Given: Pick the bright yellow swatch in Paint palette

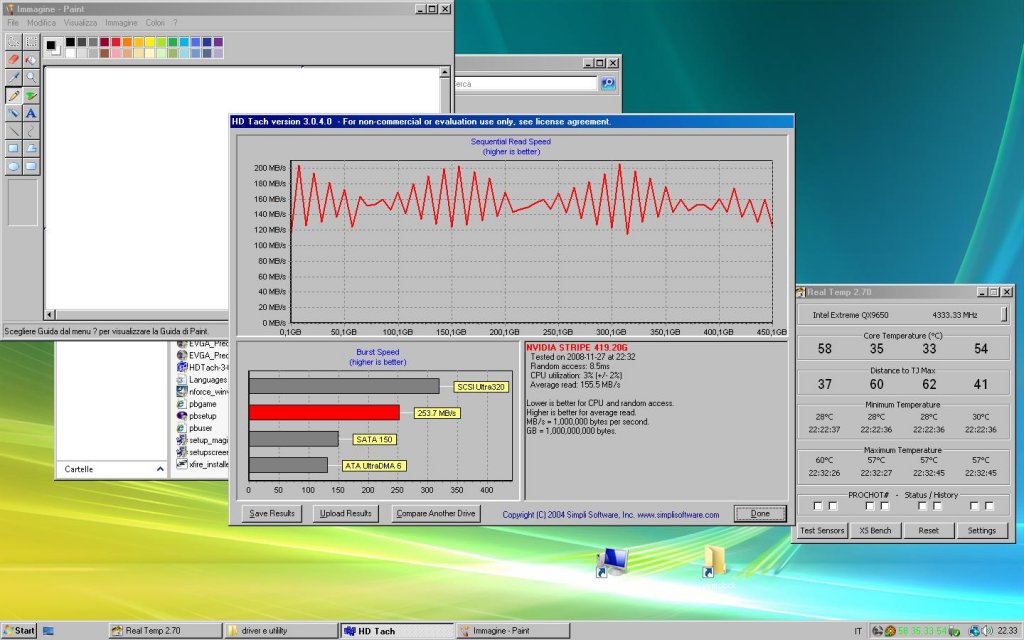Looking at the screenshot, I should click(x=150, y=42).
